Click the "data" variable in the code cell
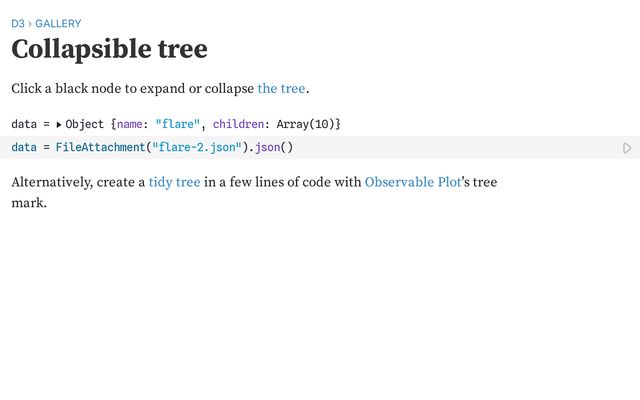The height and width of the screenshot is (400, 640). 24,147
